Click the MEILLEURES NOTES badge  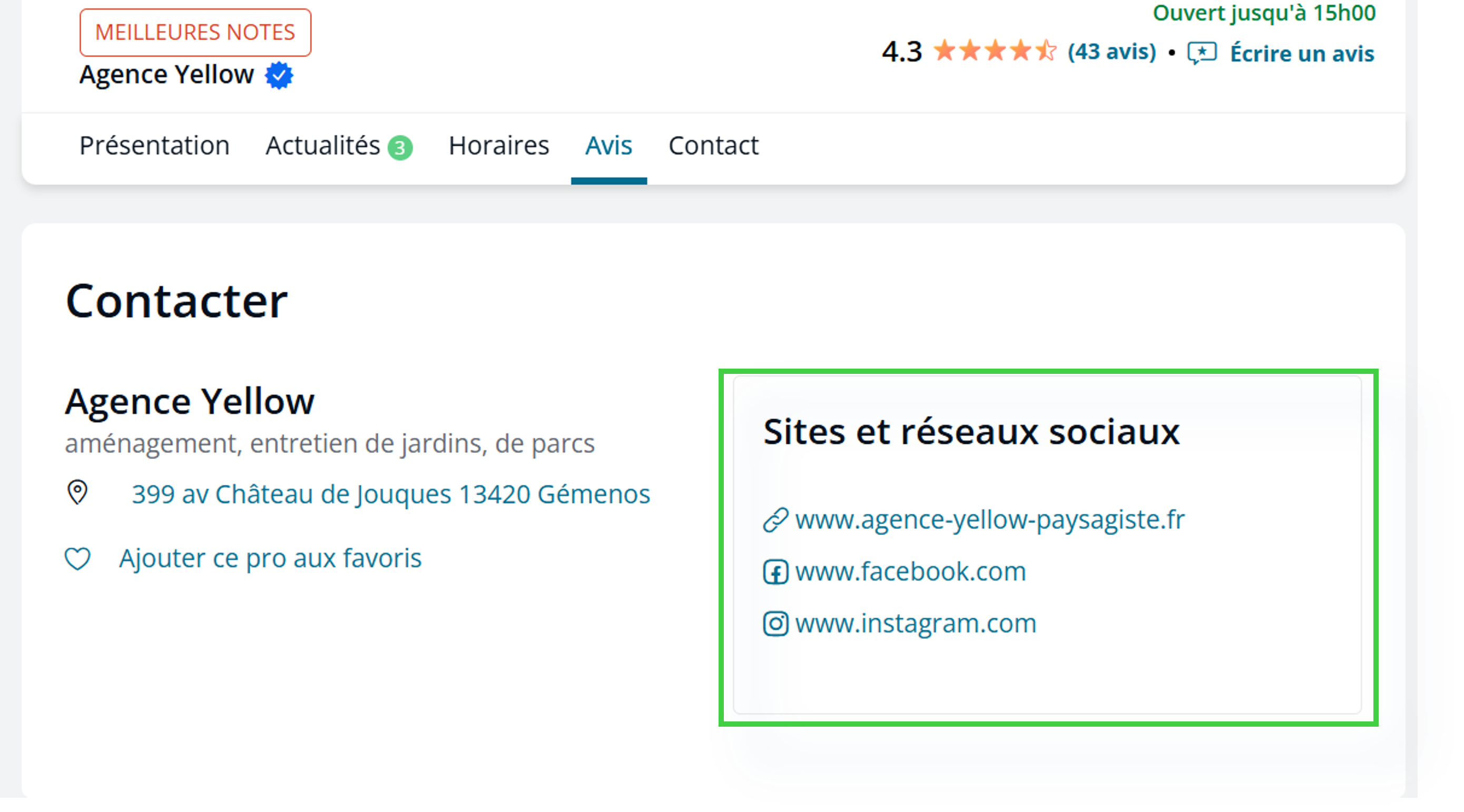pyautogui.click(x=195, y=33)
